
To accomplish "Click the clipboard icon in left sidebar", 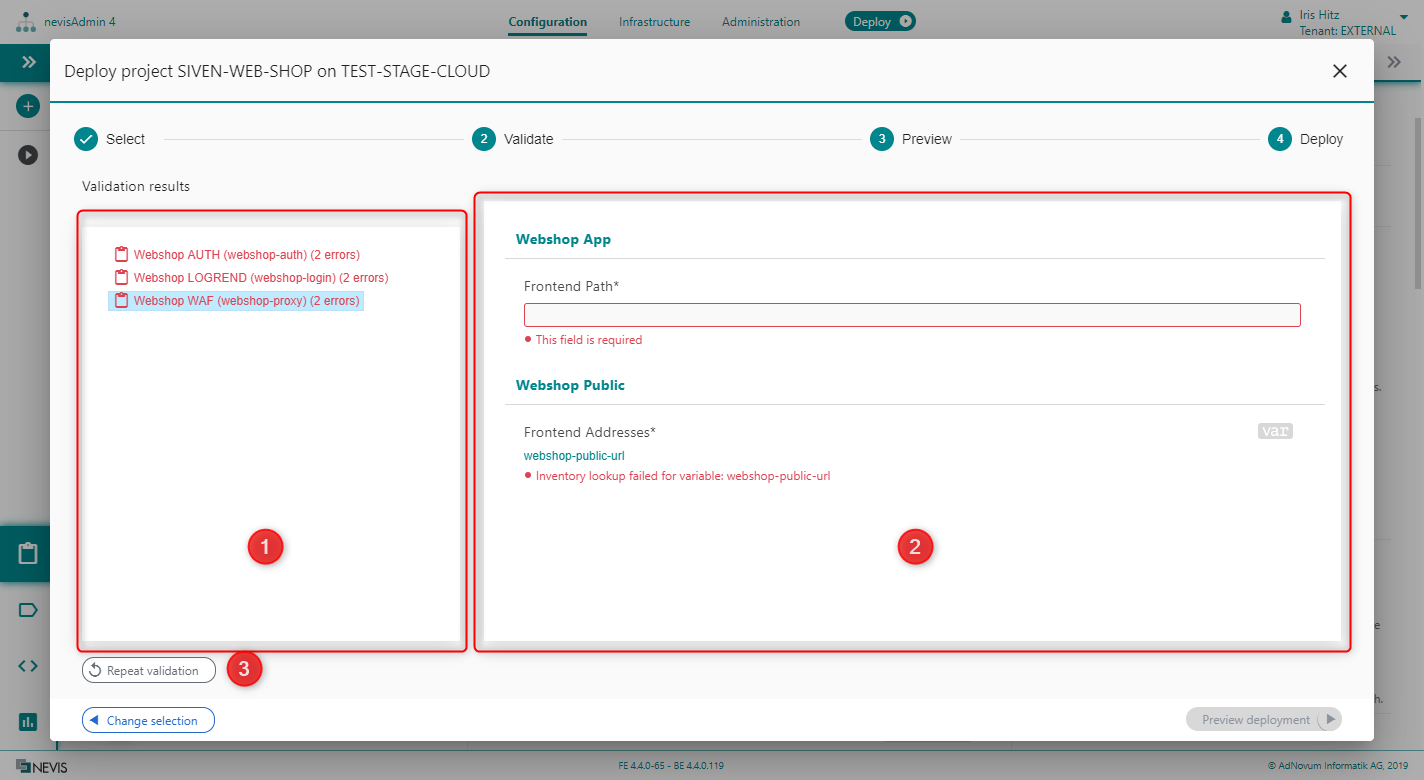I will click(27, 554).
